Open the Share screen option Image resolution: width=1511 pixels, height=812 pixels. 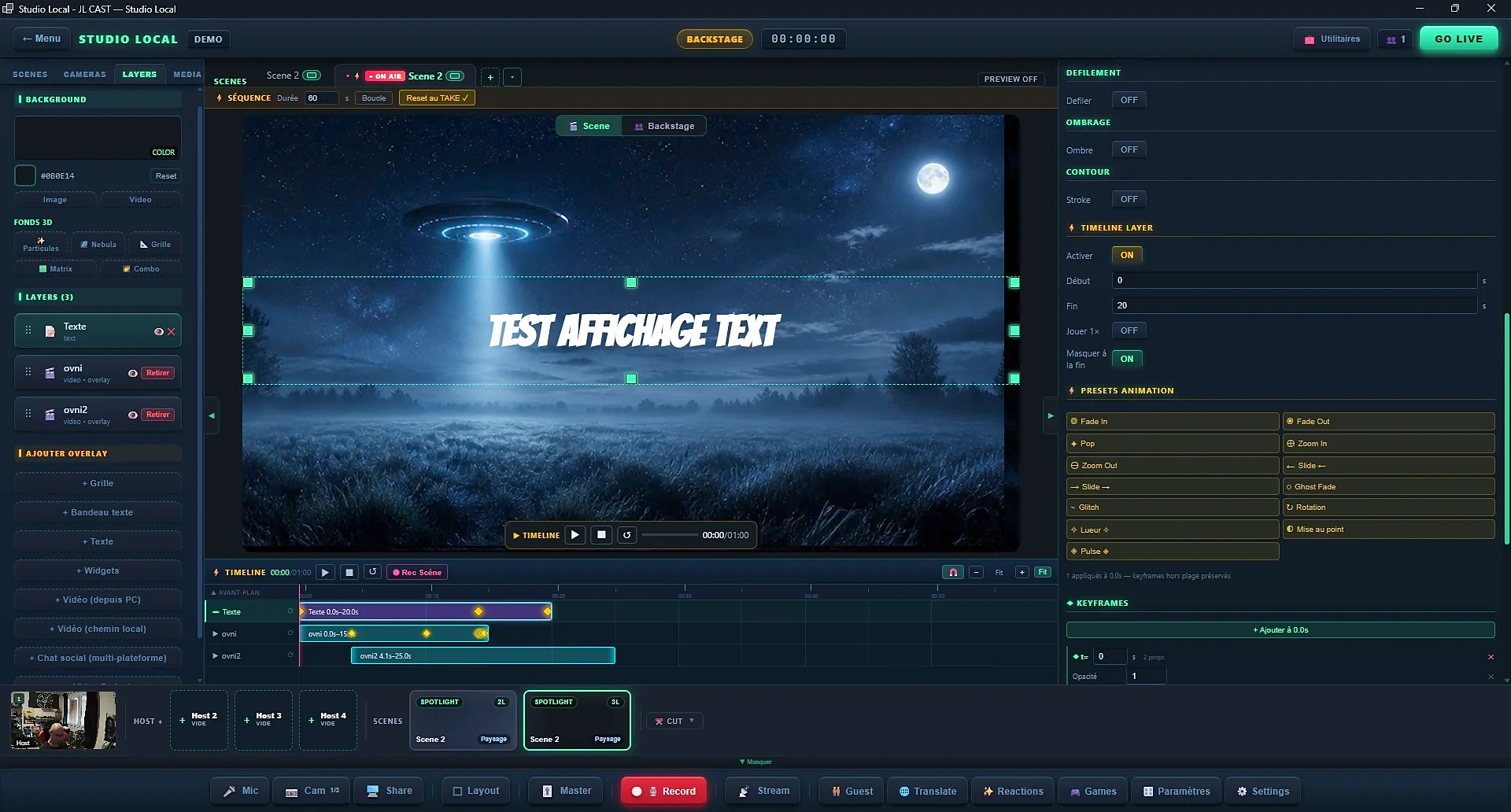(390, 791)
